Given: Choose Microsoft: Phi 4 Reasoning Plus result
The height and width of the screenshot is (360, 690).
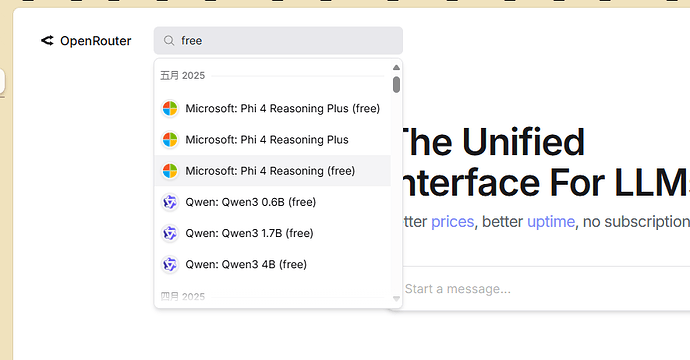Looking at the screenshot, I should pyautogui.click(x=273, y=140).
